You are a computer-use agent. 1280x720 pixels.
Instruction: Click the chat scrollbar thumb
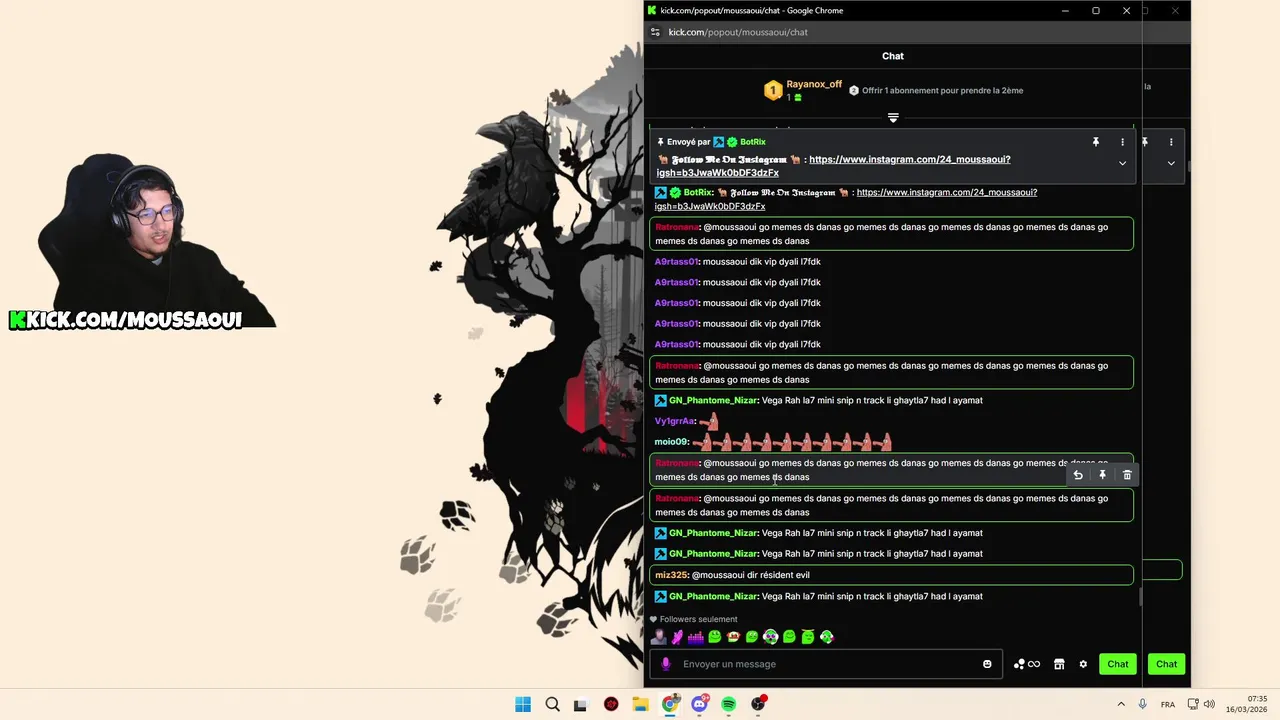[1140, 596]
